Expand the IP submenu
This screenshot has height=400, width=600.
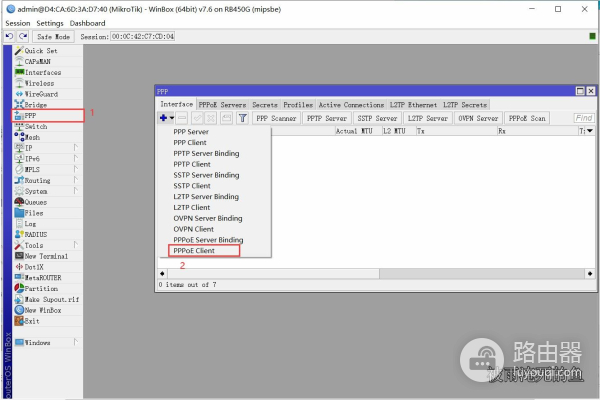76,148
